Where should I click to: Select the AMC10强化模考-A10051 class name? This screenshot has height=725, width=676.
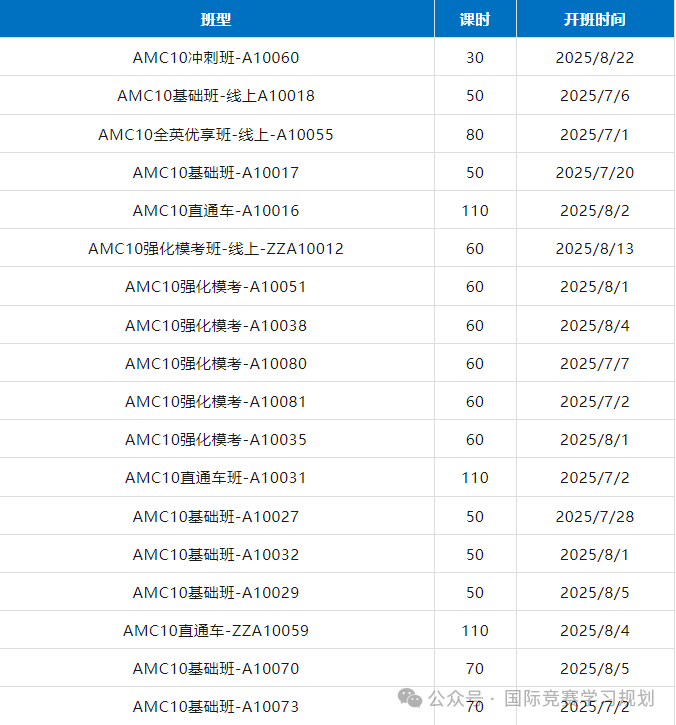(216, 287)
